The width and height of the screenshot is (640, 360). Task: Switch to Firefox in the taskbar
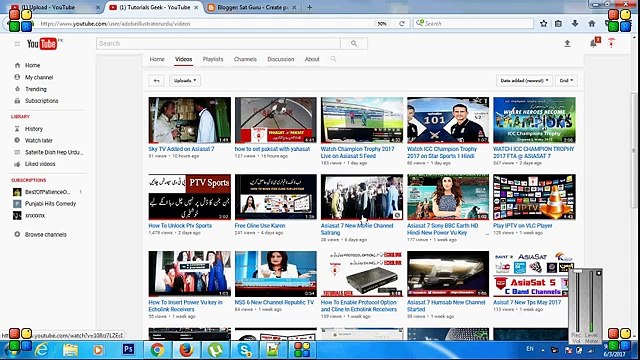(187, 350)
